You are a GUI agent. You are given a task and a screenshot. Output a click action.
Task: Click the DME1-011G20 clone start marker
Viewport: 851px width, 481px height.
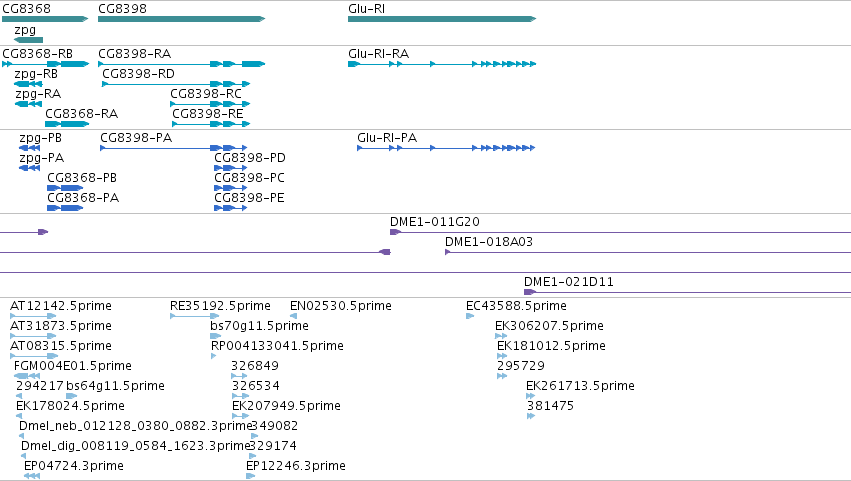coord(395,232)
